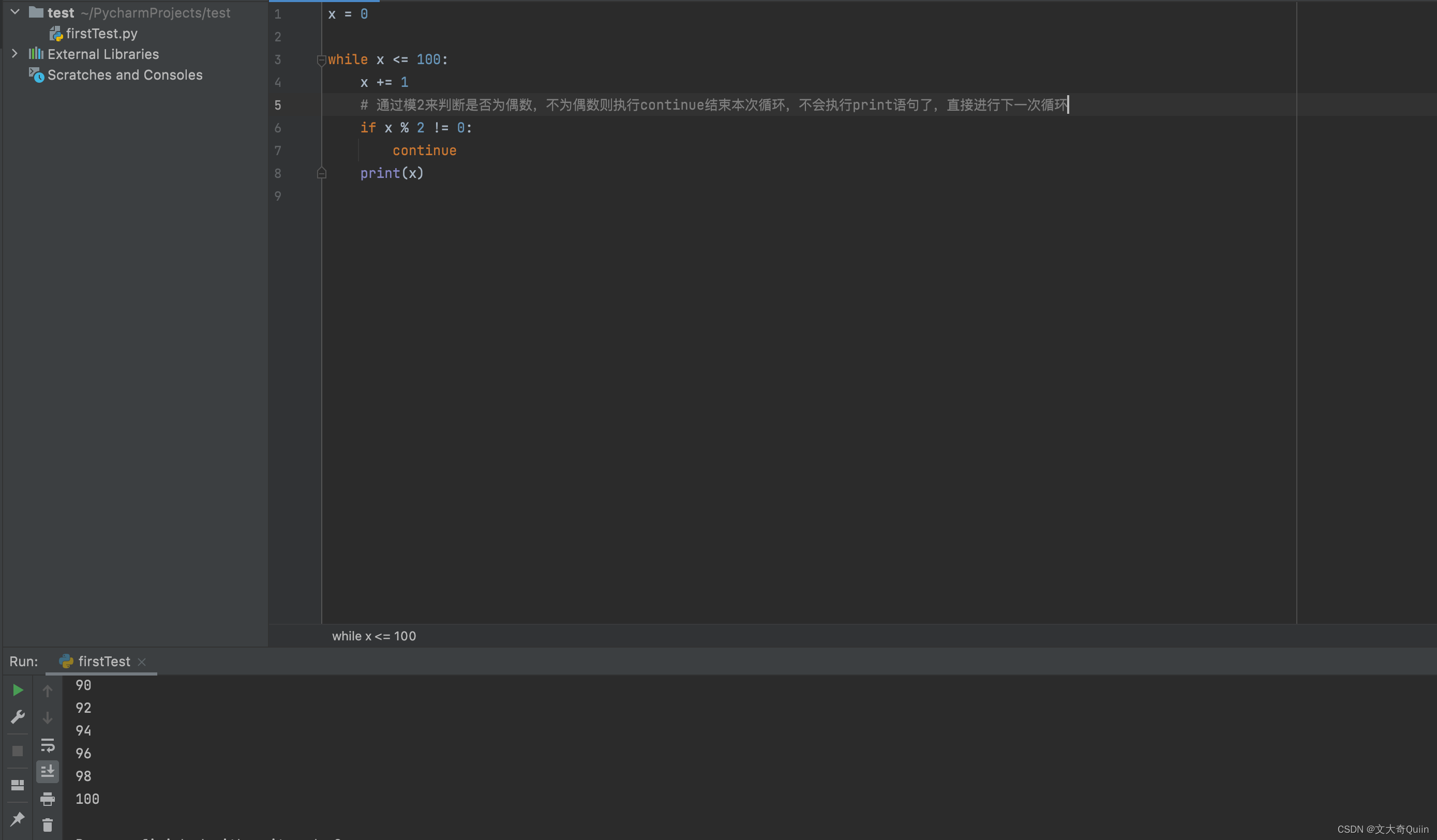Click the settings/wrench icon in Run panel

pyautogui.click(x=17, y=717)
